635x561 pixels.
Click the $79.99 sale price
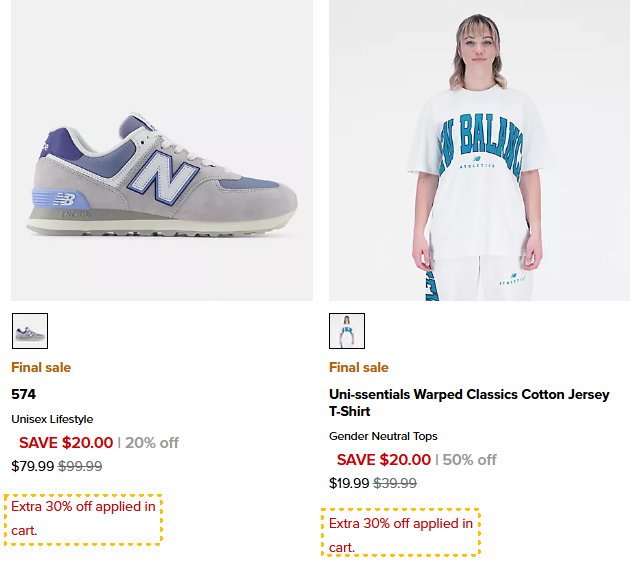click(x=32, y=466)
